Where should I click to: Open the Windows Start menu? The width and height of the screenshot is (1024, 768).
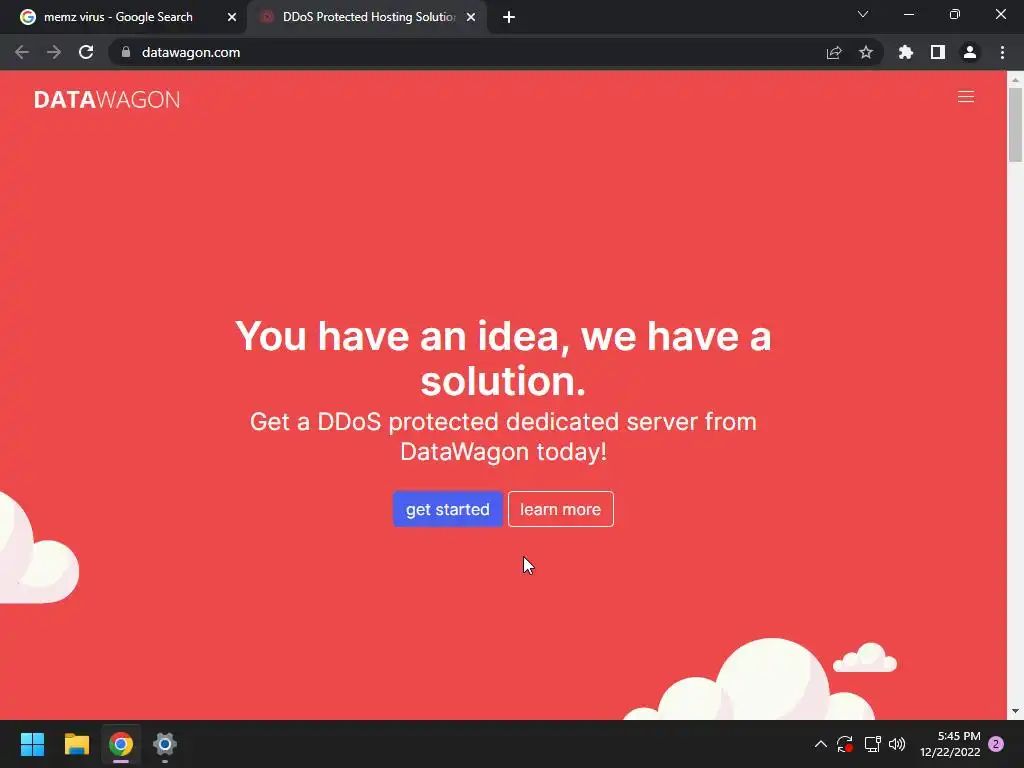tap(32, 744)
